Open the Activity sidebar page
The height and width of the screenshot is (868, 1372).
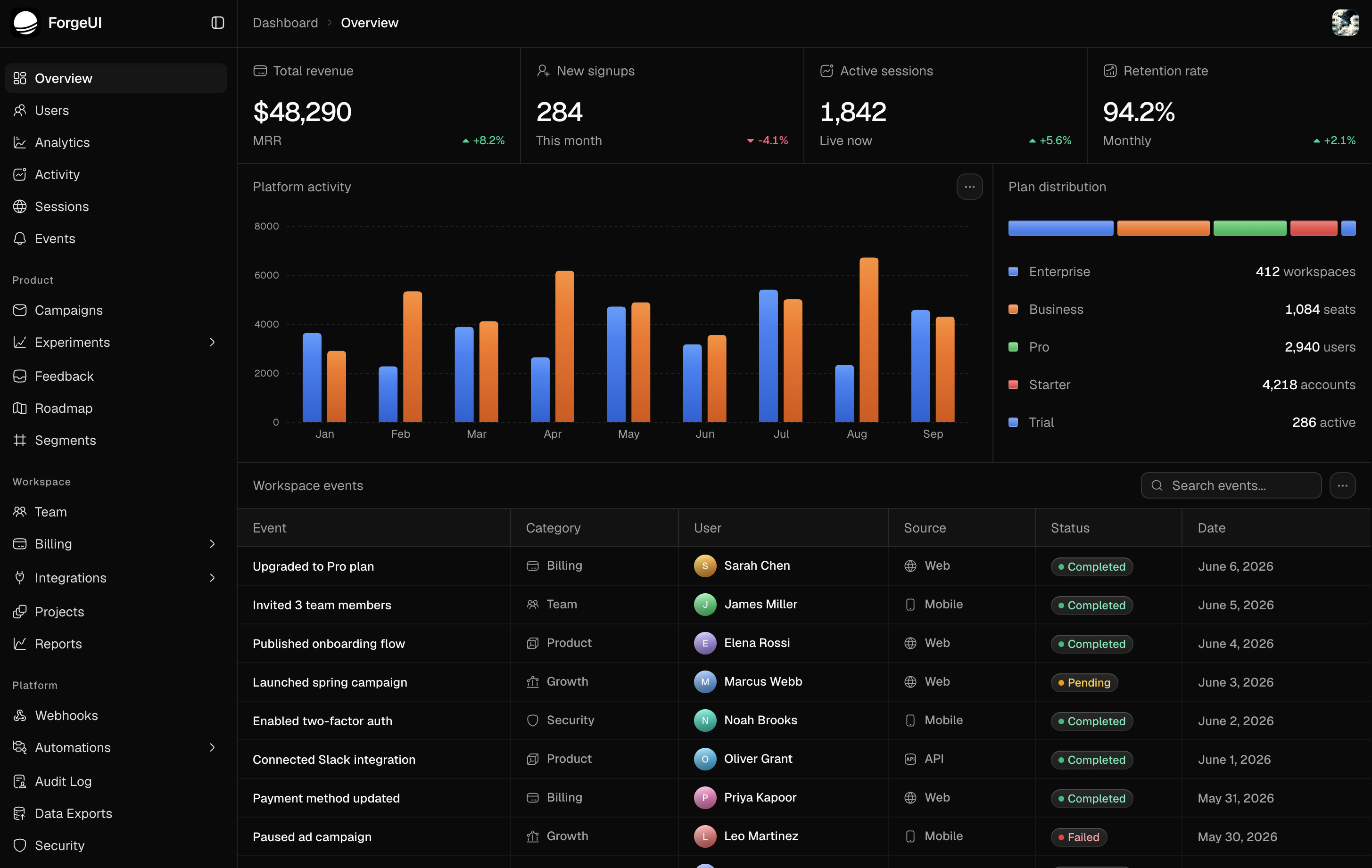pos(116,174)
